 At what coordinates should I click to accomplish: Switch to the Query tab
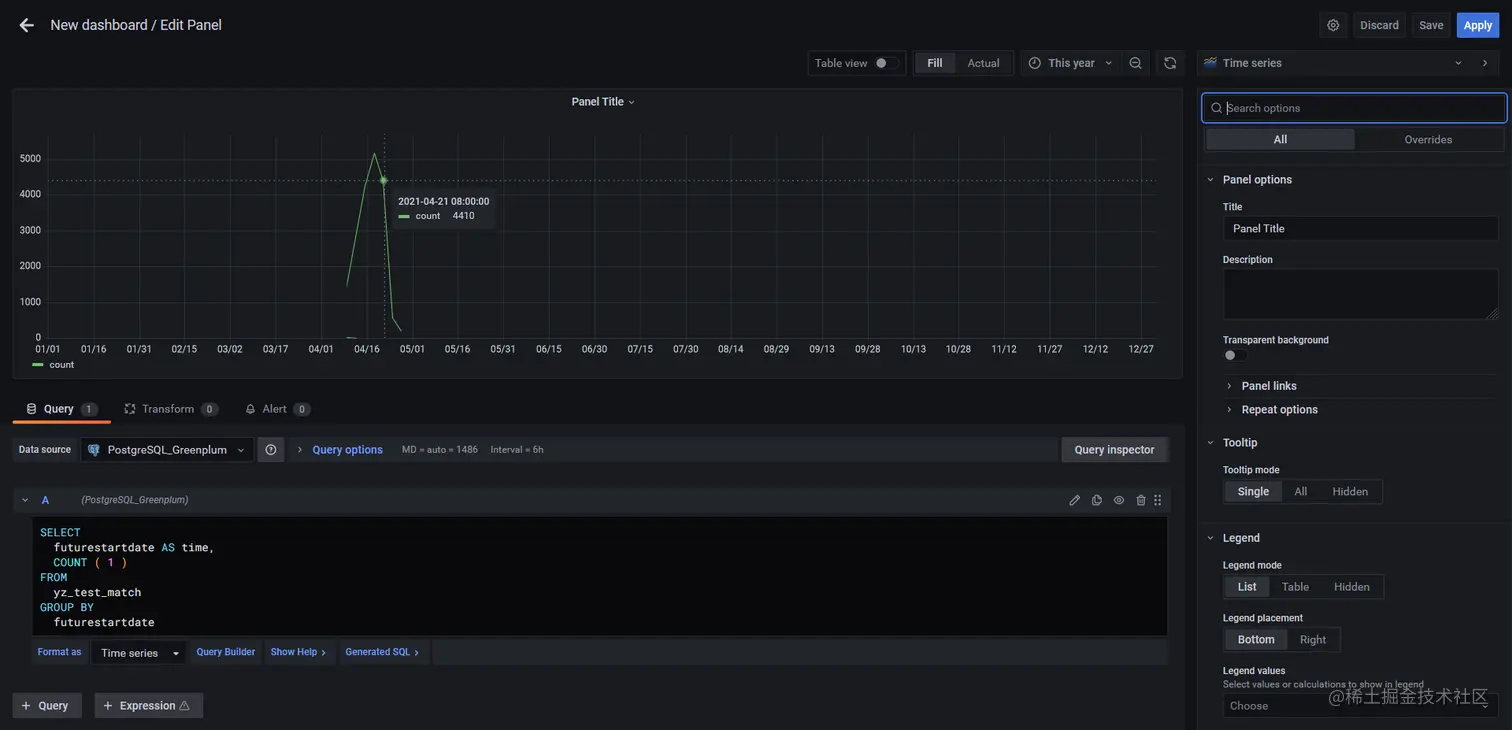click(61, 409)
